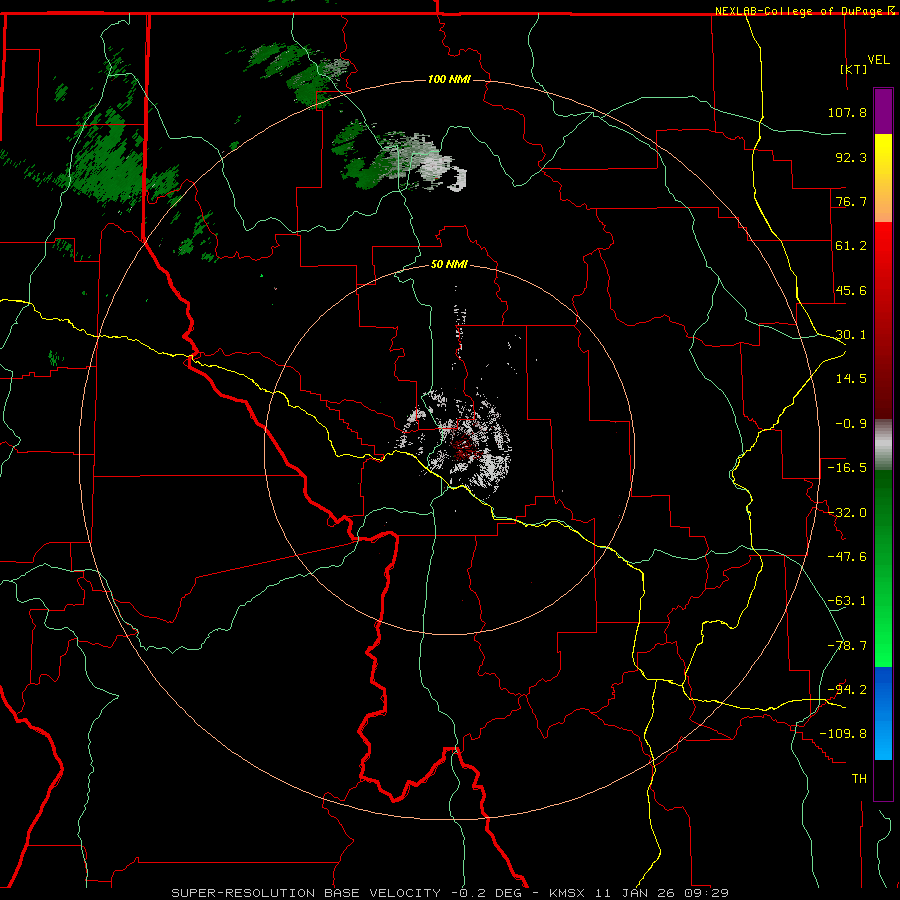Click the purple segment of the color bar
The image size is (900, 900).
point(883,111)
